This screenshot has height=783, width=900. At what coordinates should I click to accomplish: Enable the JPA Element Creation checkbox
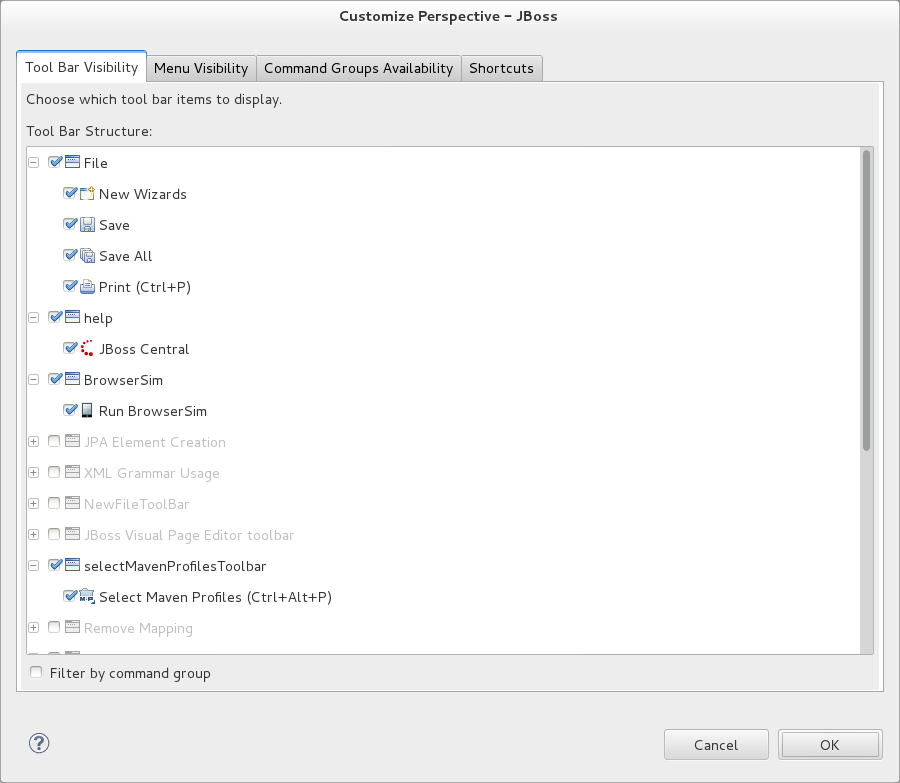53,441
